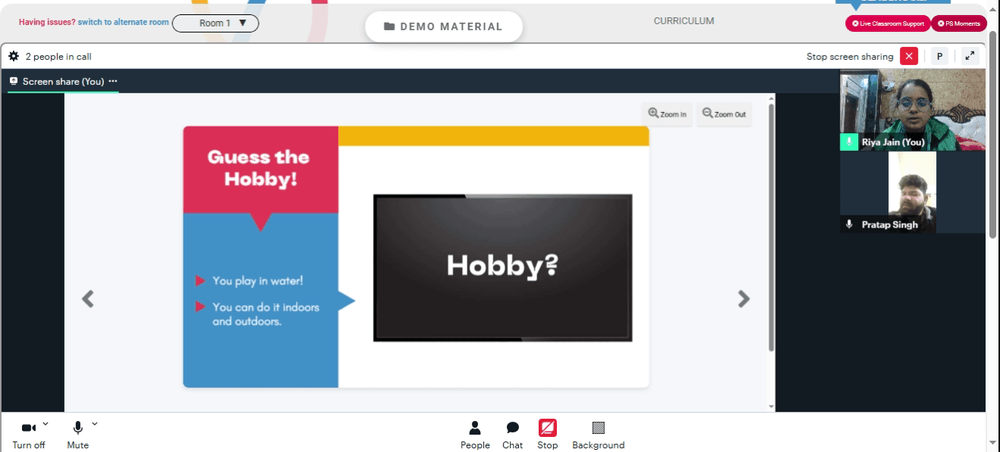The width and height of the screenshot is (1000, 452).
Task: Turn off the camera
Action: click(x=29, y=435)
